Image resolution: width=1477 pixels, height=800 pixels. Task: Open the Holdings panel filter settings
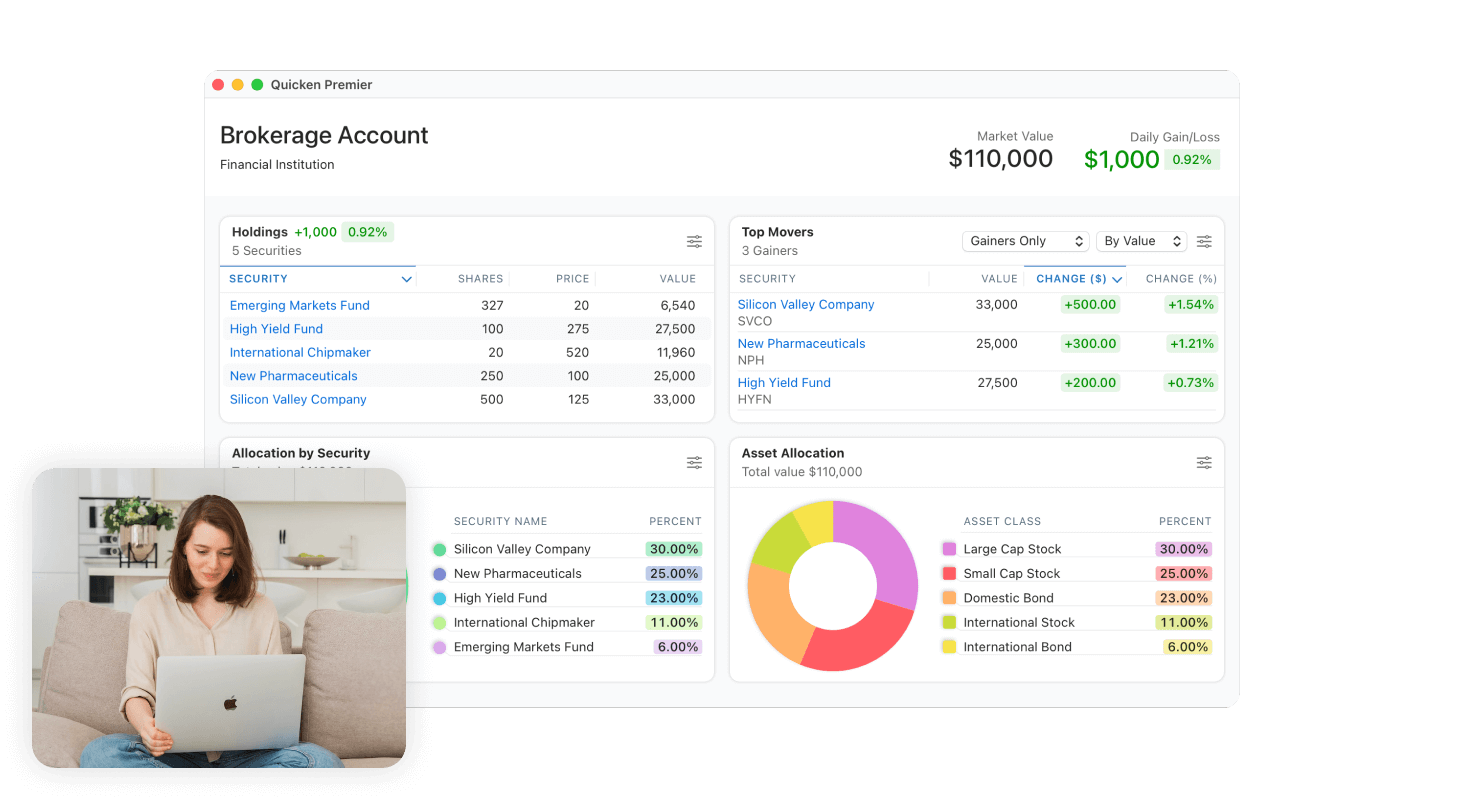click(x=694, y=241)
